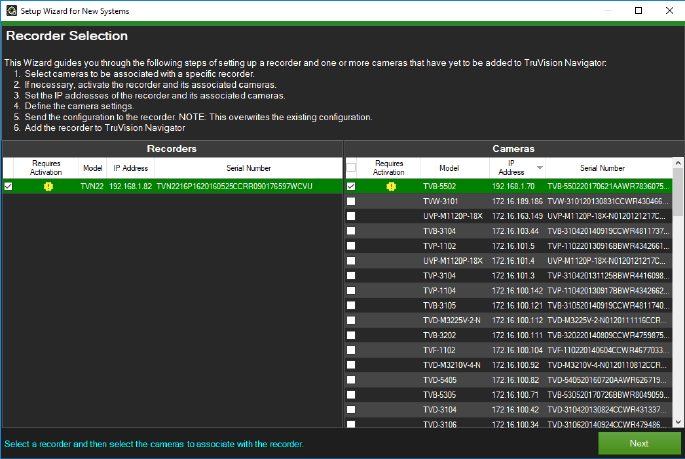Check the TVD-3104 camera checkbox
The width and height of the screenshot is (685, 459).
(x=351, y=409)
